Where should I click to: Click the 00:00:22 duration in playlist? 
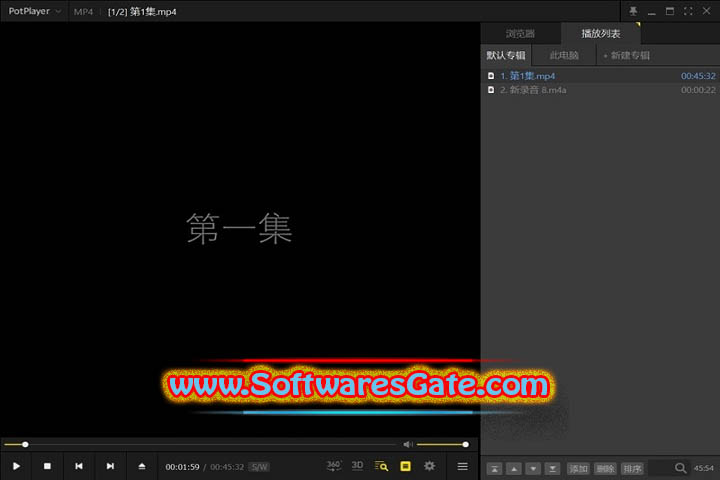coord(698,90)
